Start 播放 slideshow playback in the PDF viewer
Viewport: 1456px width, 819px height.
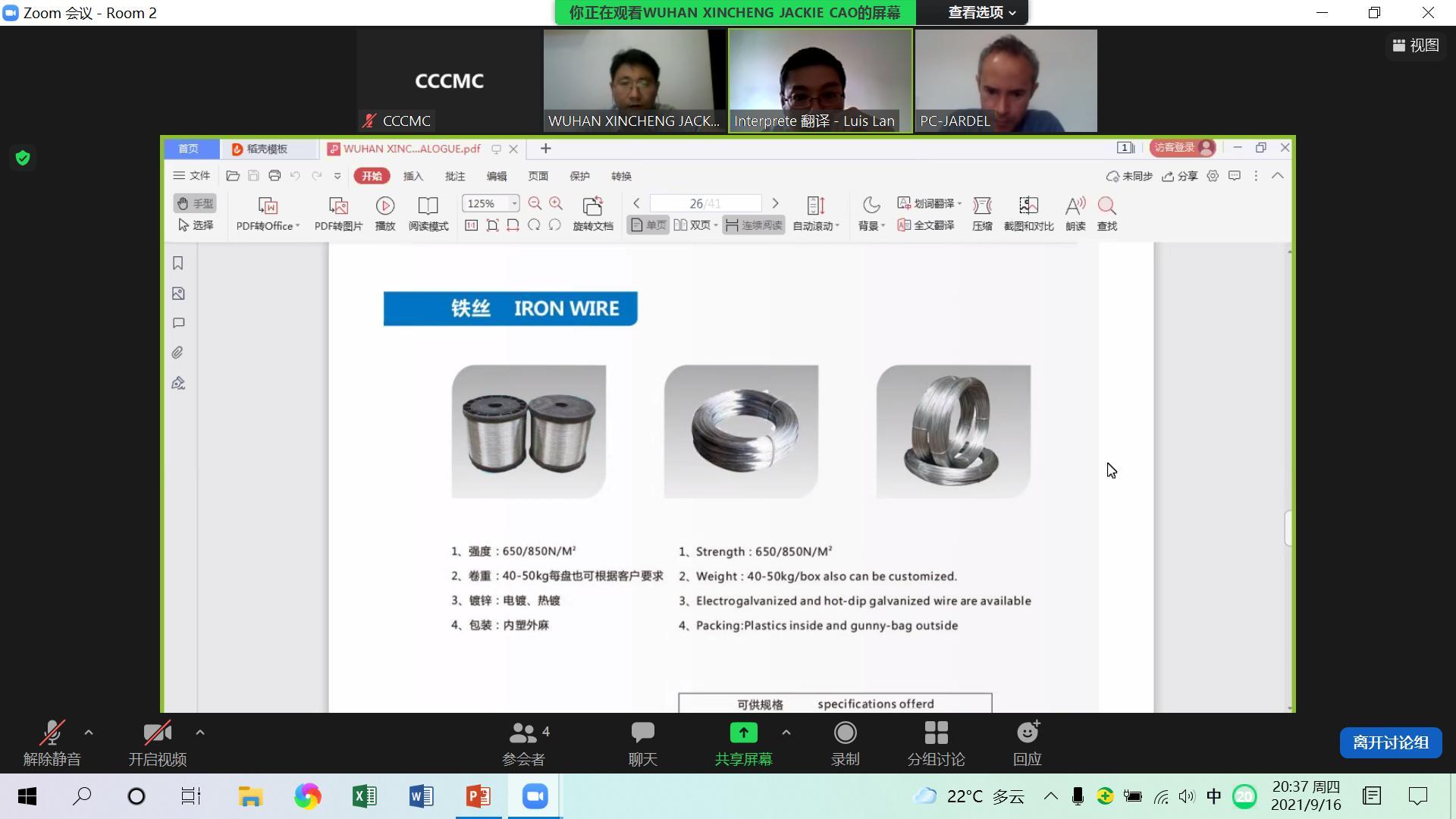[x=385, y=214]
